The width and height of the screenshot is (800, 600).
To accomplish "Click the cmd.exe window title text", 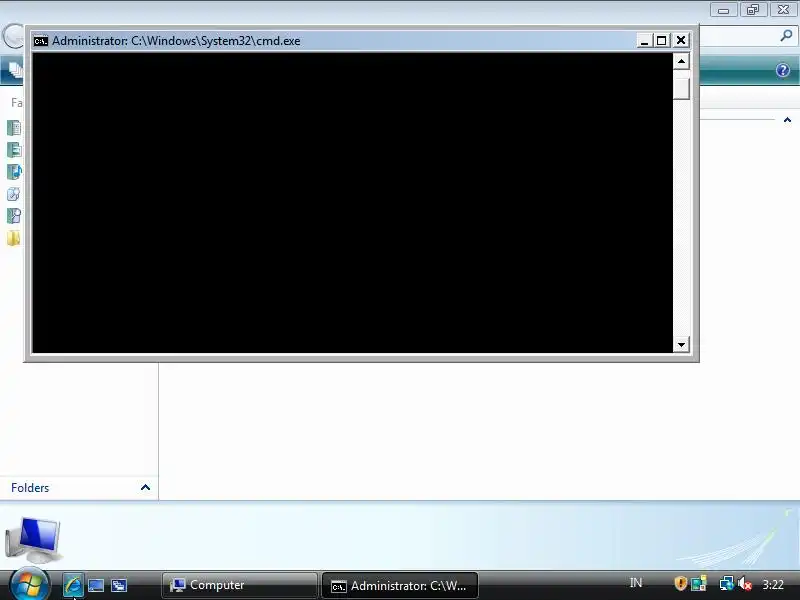I will pos(176,41).
